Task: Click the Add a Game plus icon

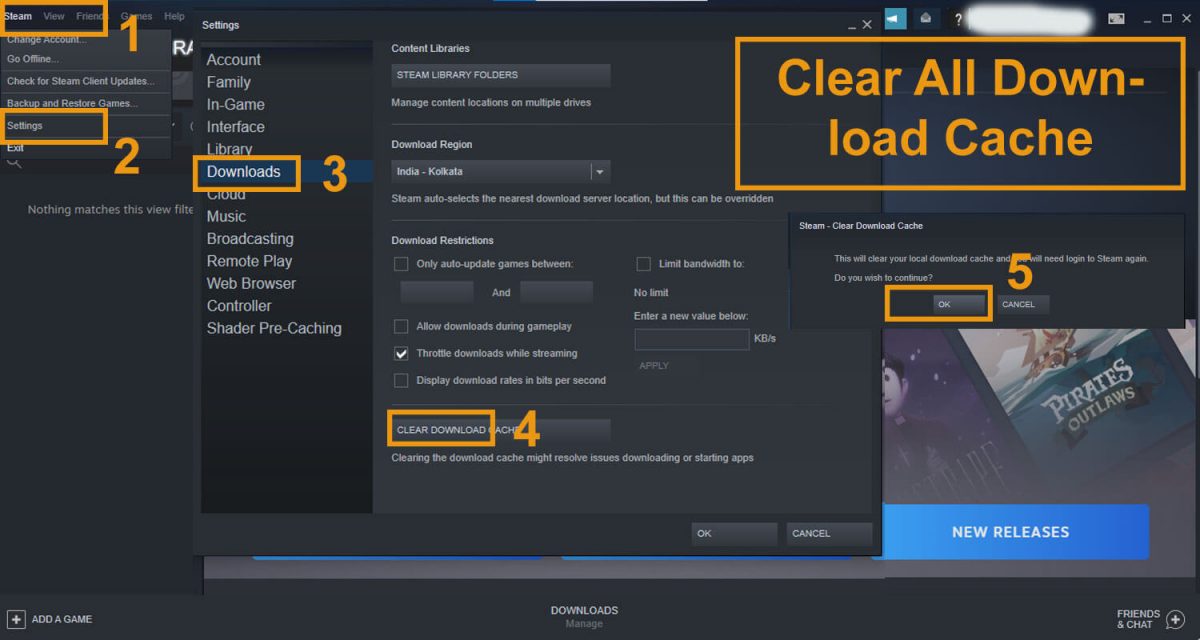Action: (14, 619)
